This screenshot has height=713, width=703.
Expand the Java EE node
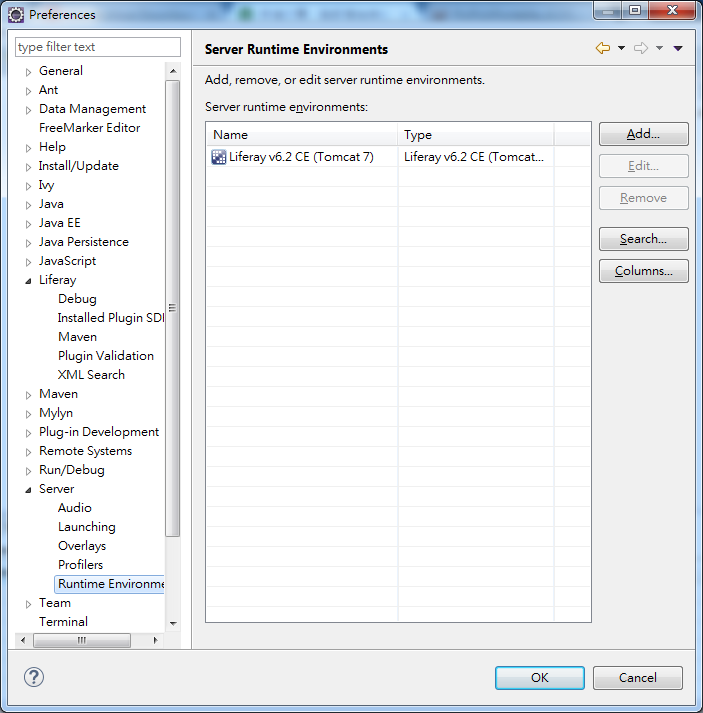point(28,224)
